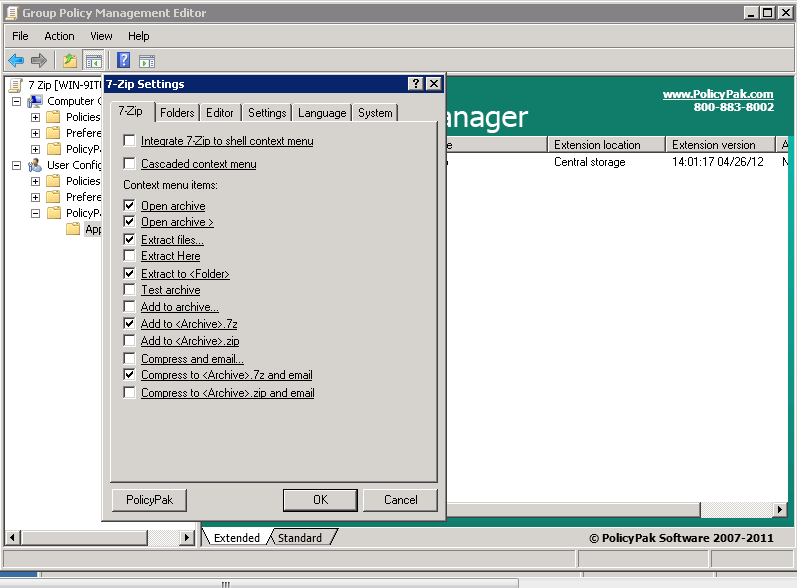The width and height of the screenshot is (797, 588).
Task: Select 7 Zip [WIN-9IT root tree node
Action: tap(64, 85)
